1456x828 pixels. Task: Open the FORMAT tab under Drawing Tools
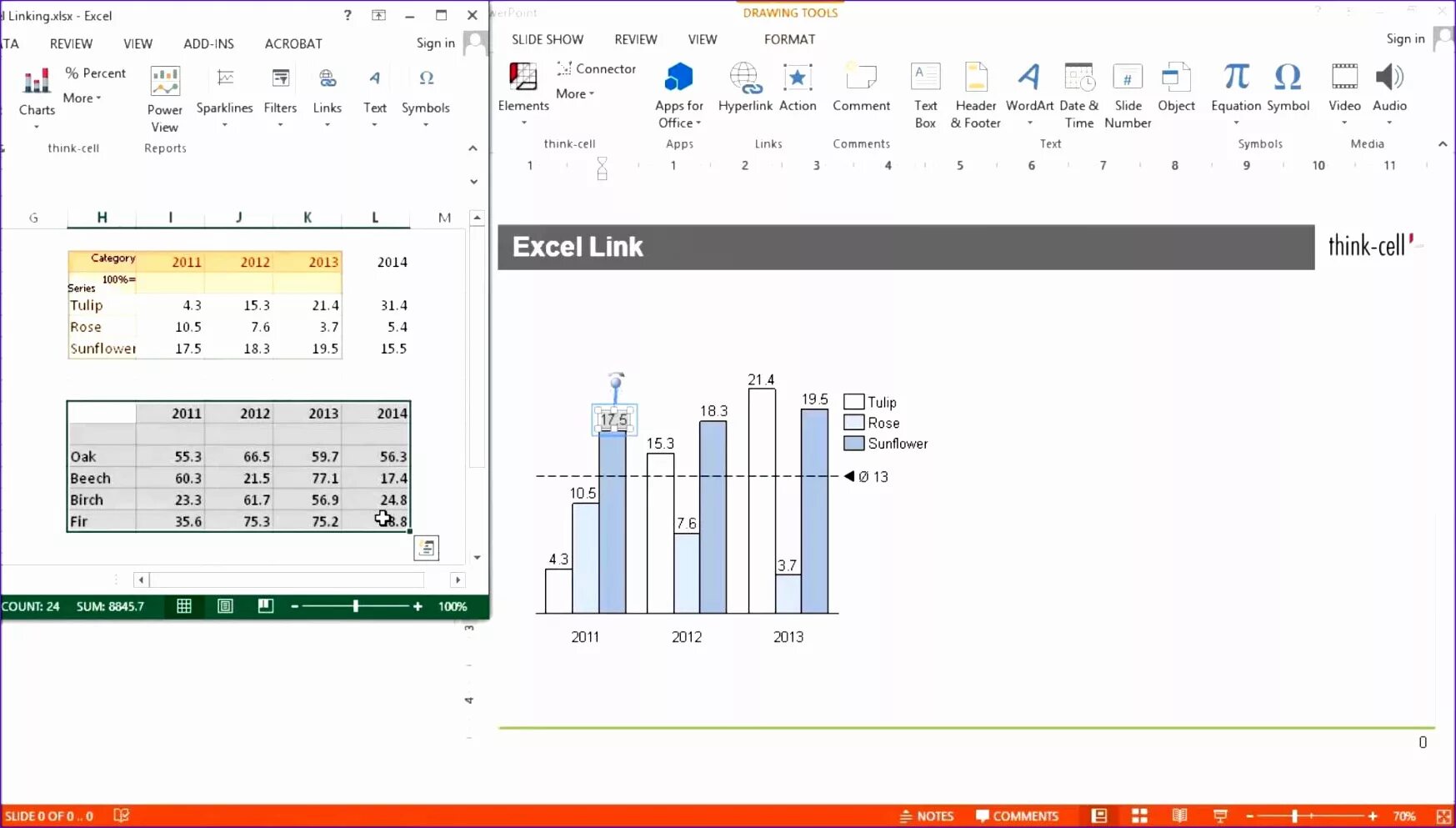(x=789, y=39)
